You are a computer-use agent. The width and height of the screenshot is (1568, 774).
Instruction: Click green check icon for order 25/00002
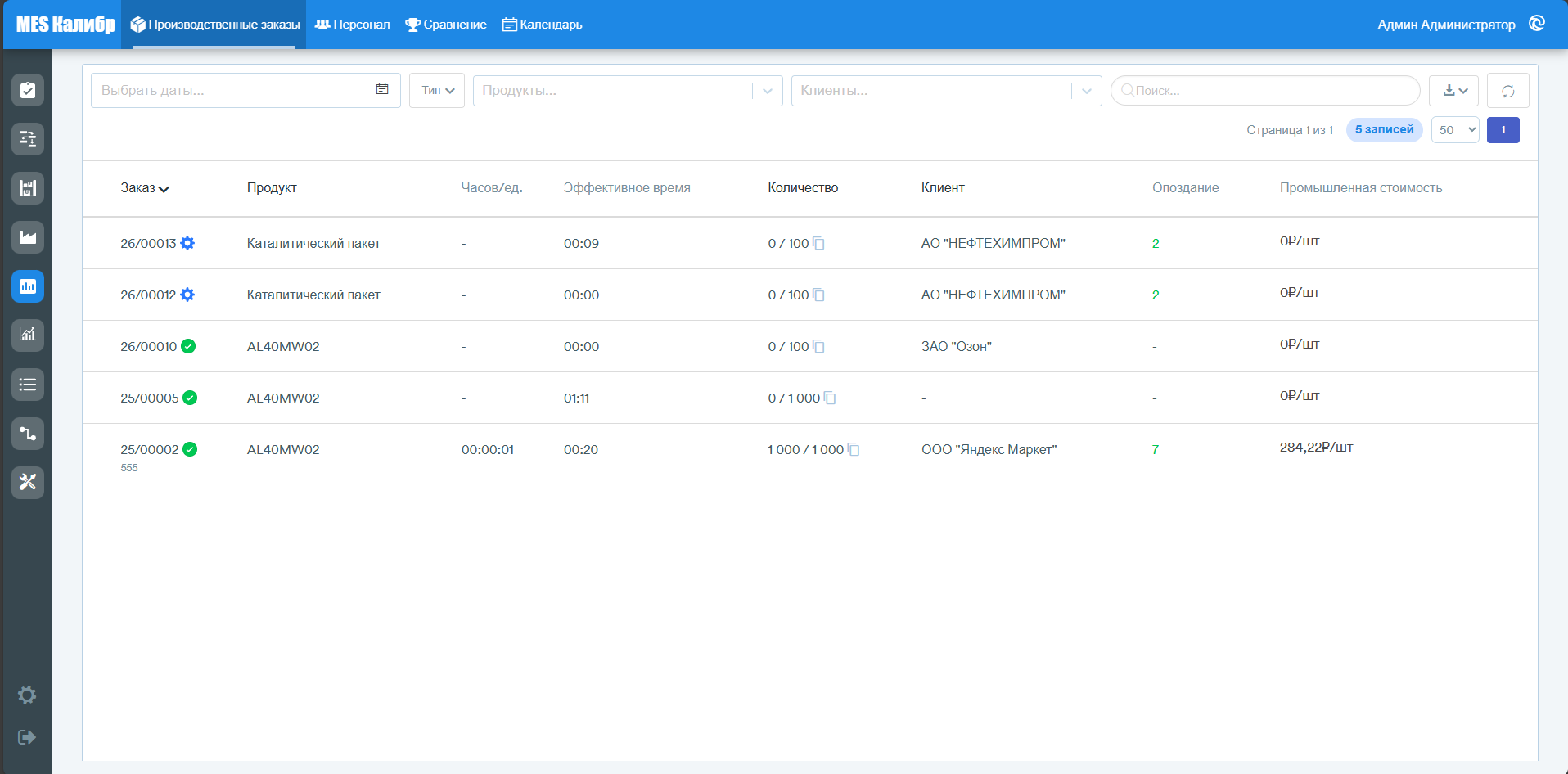click(x=190, y=449)
